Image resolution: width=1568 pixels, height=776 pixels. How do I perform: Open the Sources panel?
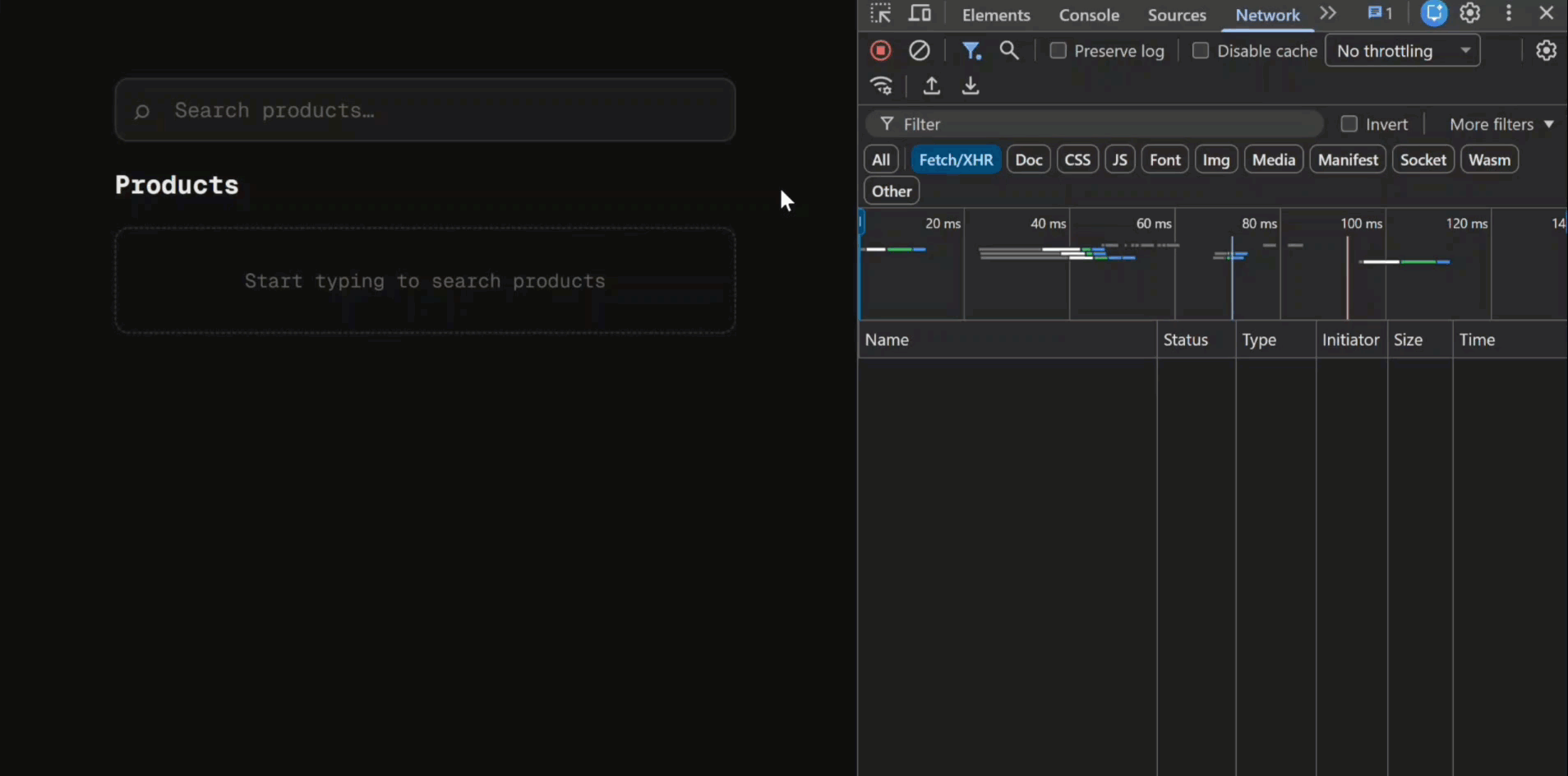[1177, 15]
